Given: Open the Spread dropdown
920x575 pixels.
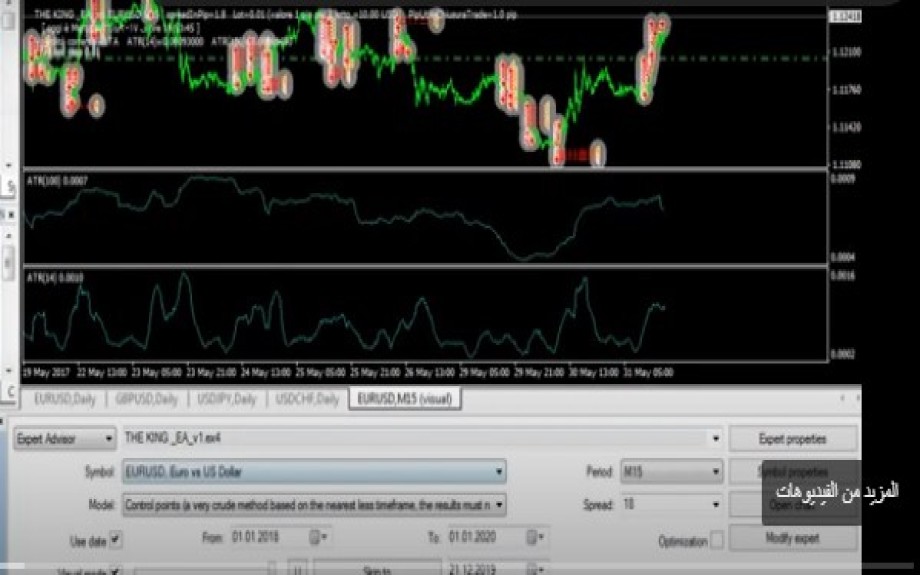Looking at the screenshot, I should click(715, 505).
